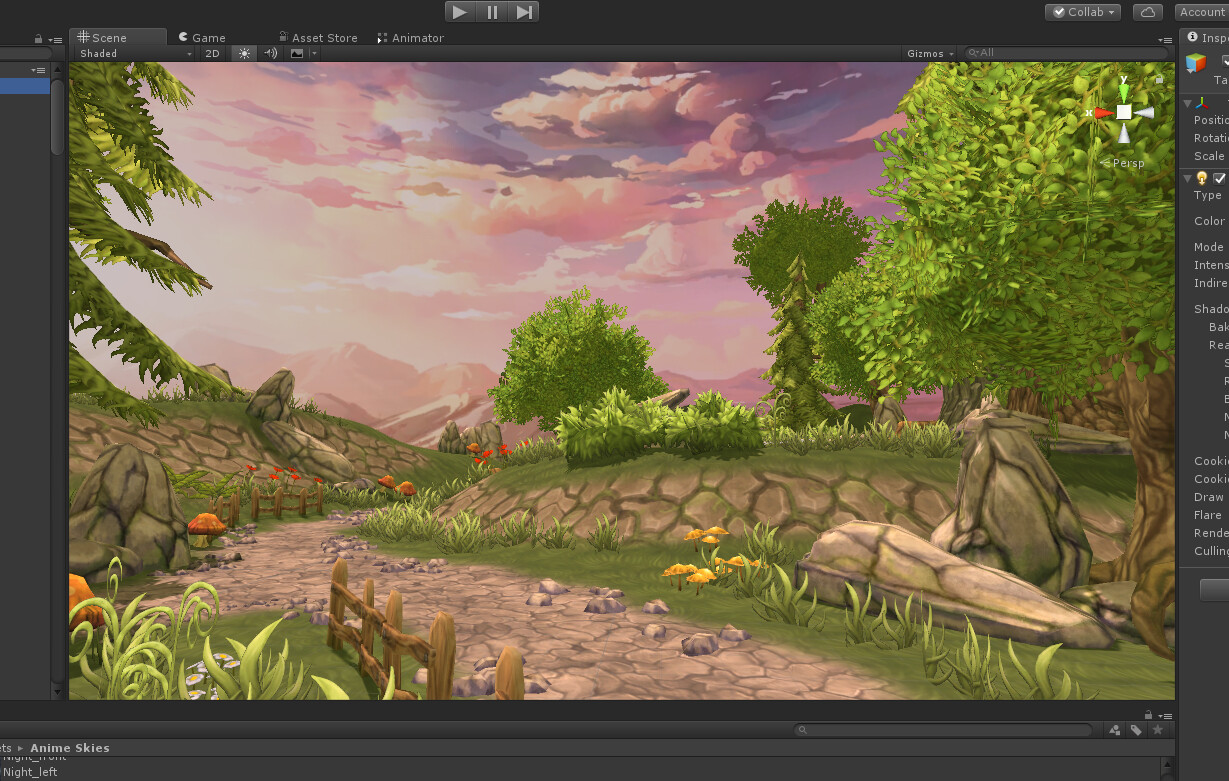Screen dimensions: 1229x781
Task: Click the Account button
Action: [1205, 12]
